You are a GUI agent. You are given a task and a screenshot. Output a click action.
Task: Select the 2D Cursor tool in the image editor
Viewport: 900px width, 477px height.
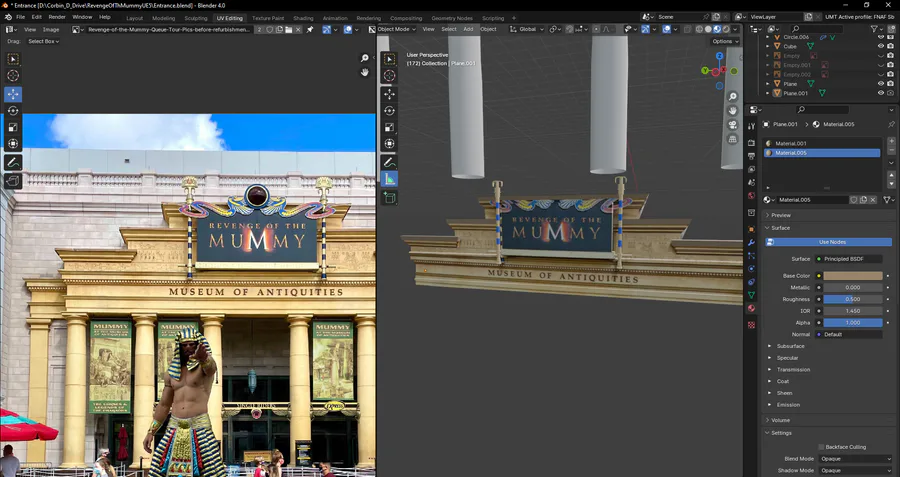13,75
